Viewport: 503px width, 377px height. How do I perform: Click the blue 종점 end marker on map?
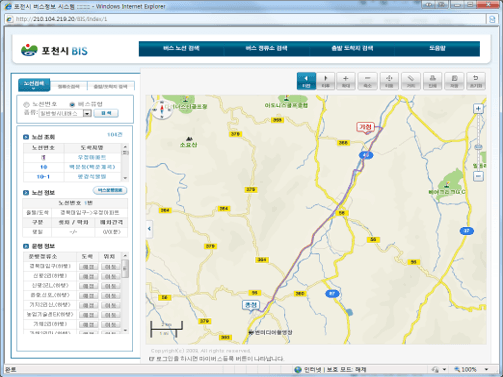coord(251,305)
